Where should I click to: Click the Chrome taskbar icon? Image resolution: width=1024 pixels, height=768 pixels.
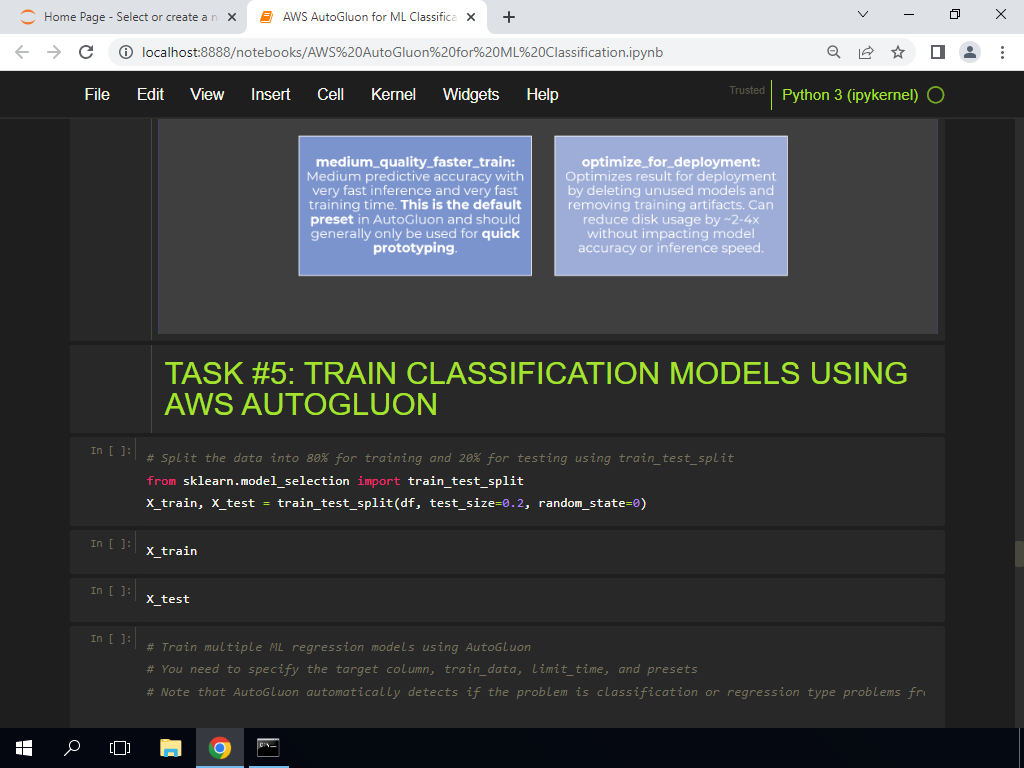219,748
